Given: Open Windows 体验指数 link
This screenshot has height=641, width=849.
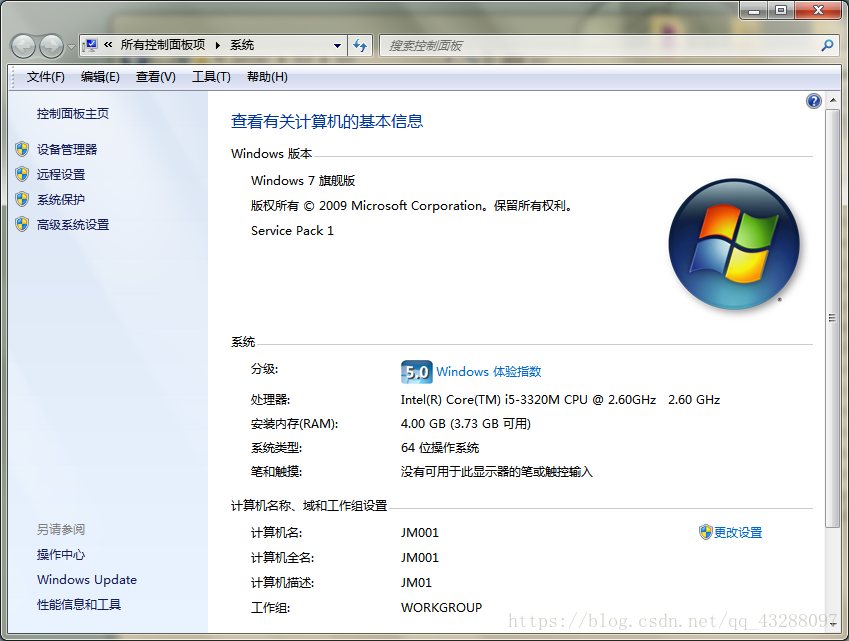Looking at the screenshot, I should click(x=488, y=372).
